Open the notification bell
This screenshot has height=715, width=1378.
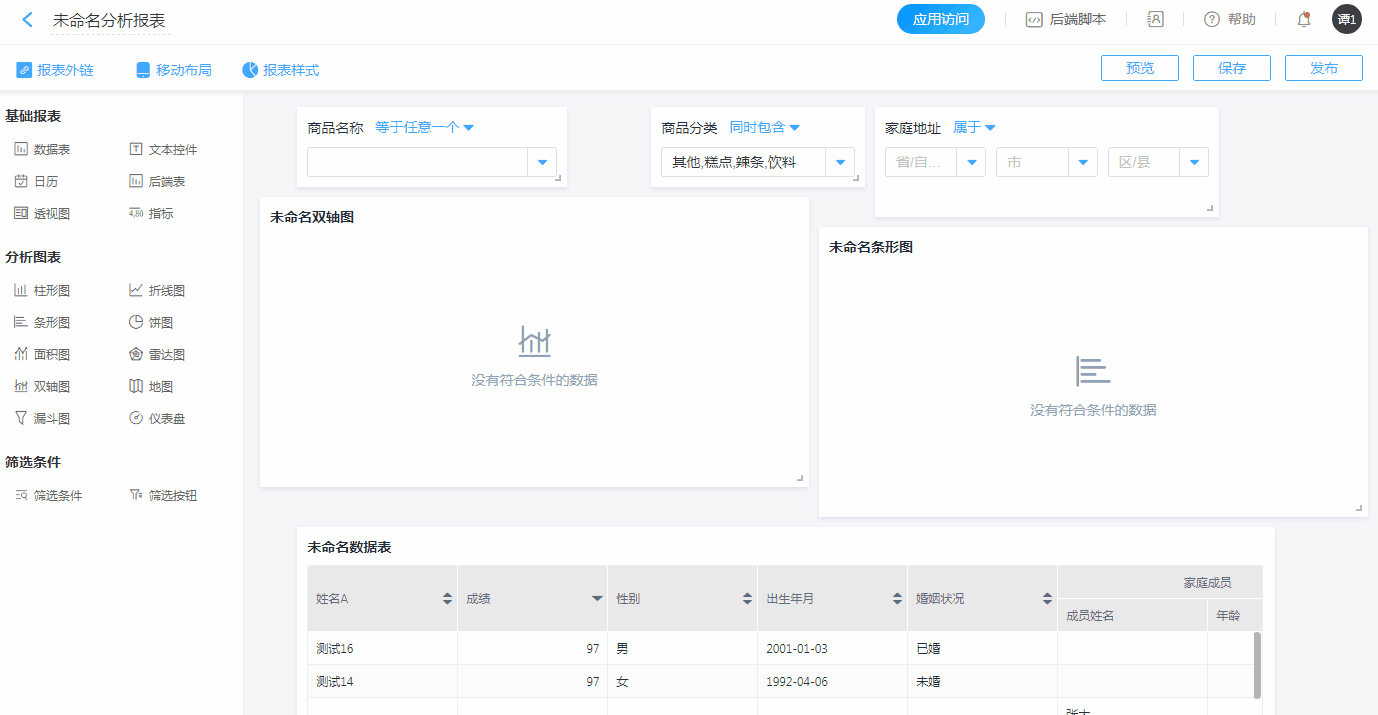tap(1303, 19)
